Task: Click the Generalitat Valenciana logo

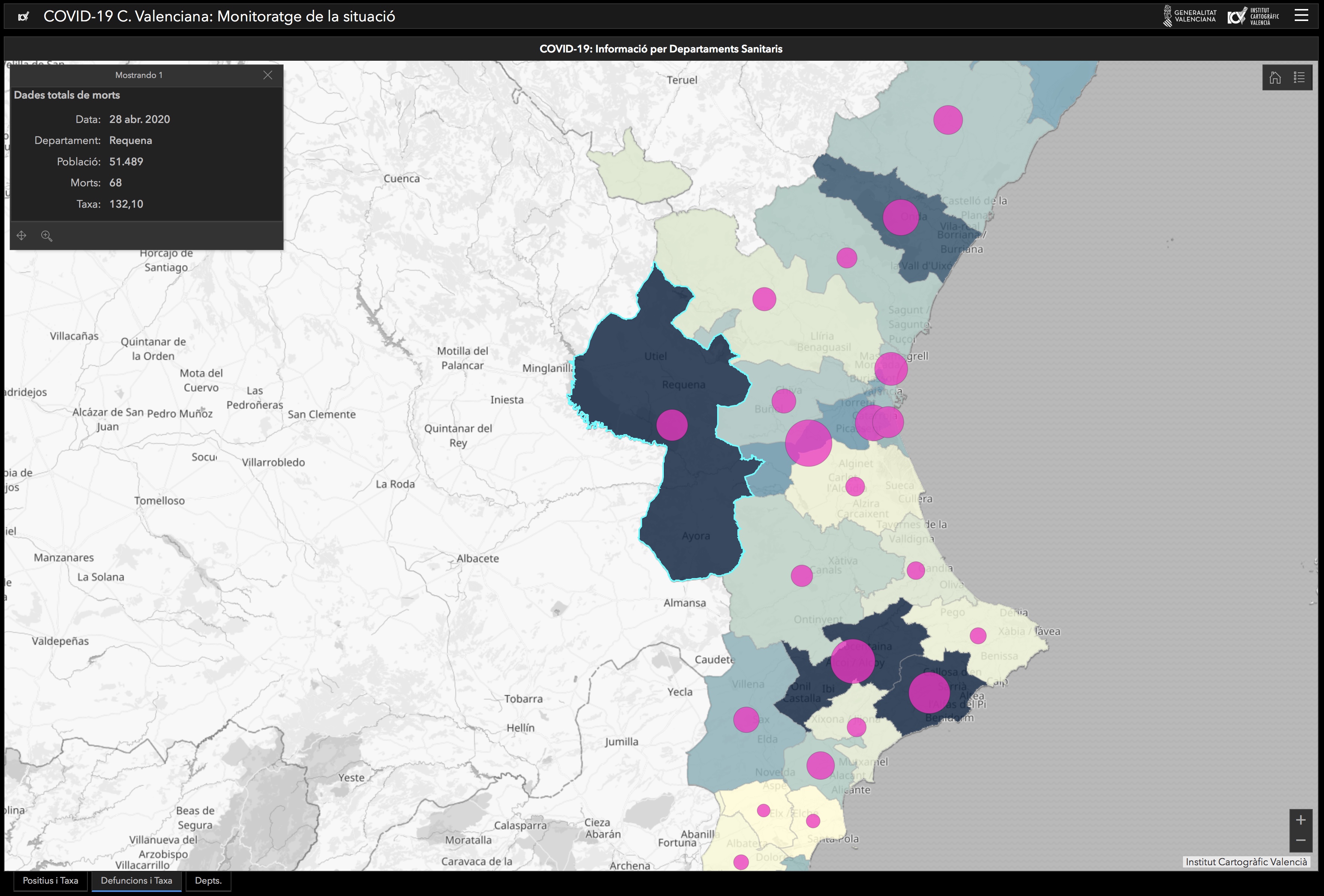Action: (x=1190, y=16)
